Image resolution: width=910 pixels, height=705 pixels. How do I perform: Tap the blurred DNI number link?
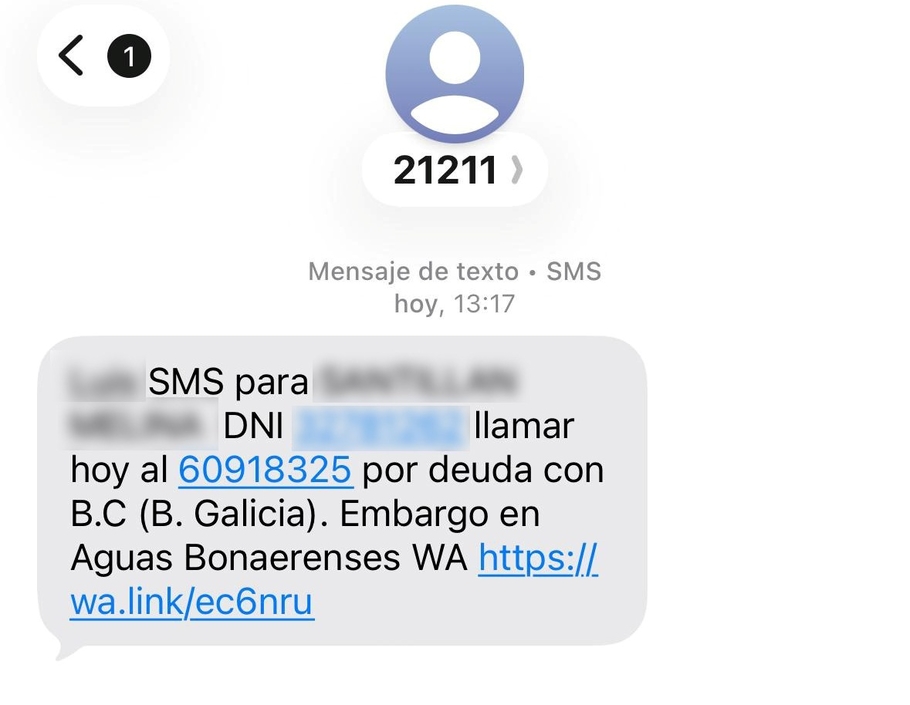pos(380,427)
